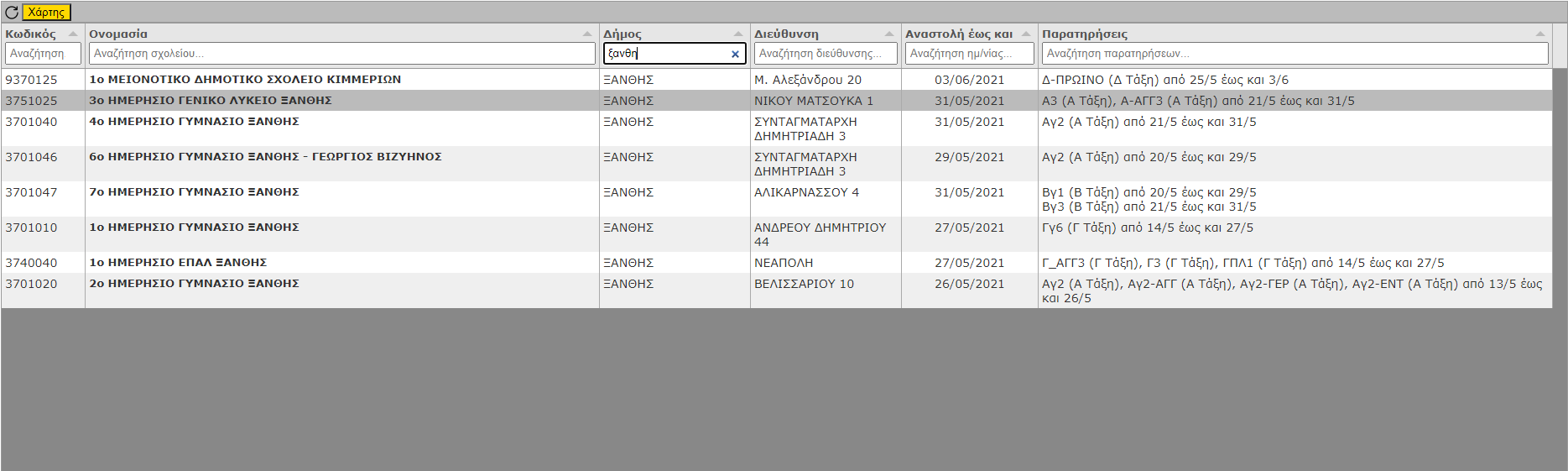Sort by Κωδικός column arrow
Screen dimensions: 1568x471
click(x=73, y=34)
